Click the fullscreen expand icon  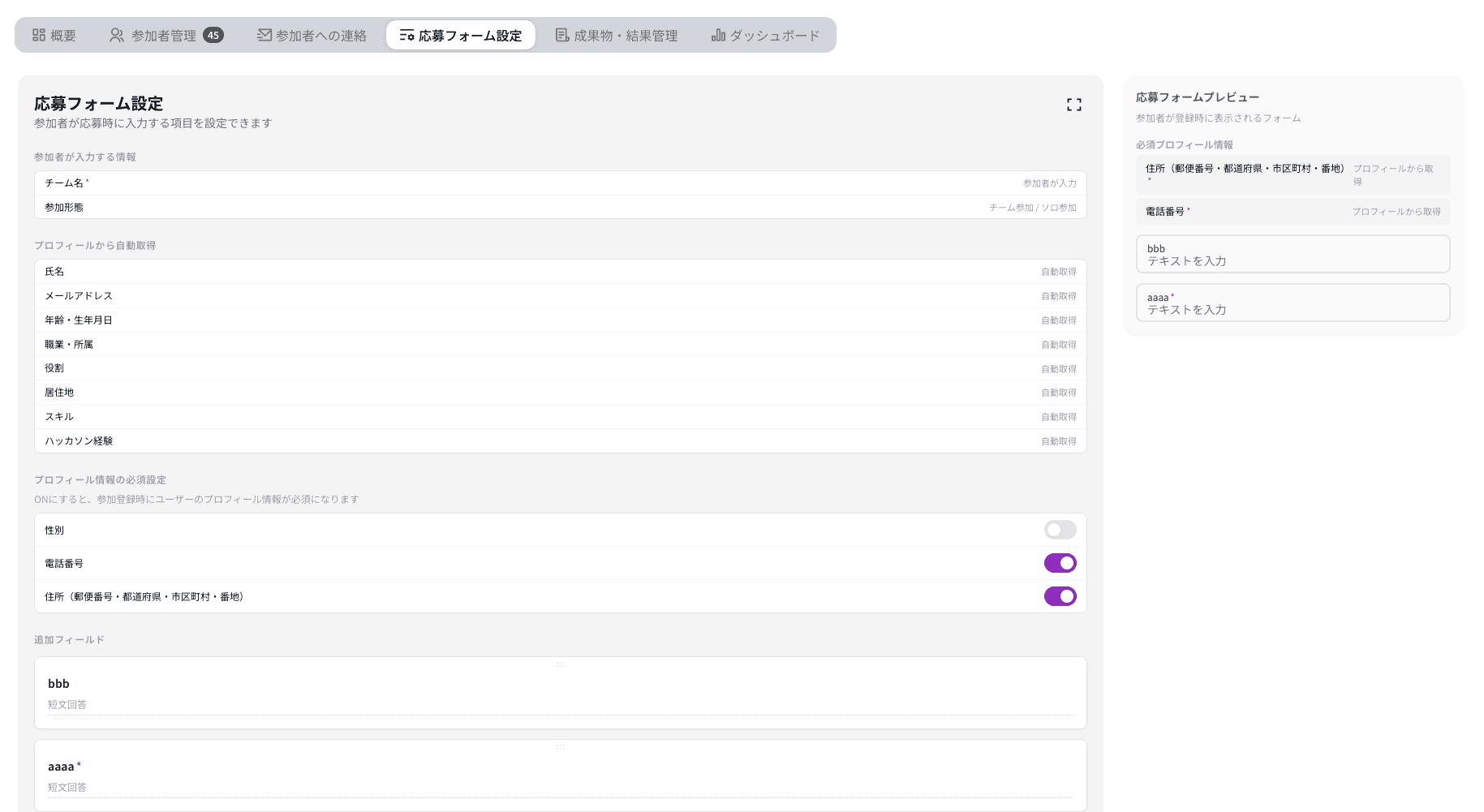click(1073, 105)
